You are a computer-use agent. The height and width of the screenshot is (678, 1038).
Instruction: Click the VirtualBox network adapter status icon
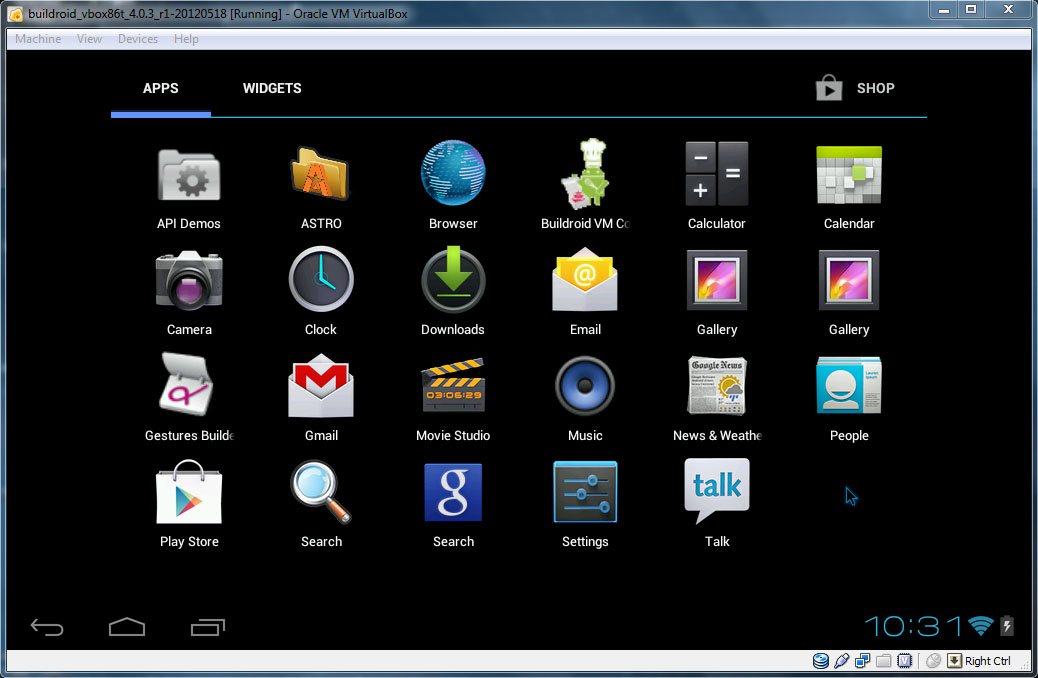click(x=863, y=661)
